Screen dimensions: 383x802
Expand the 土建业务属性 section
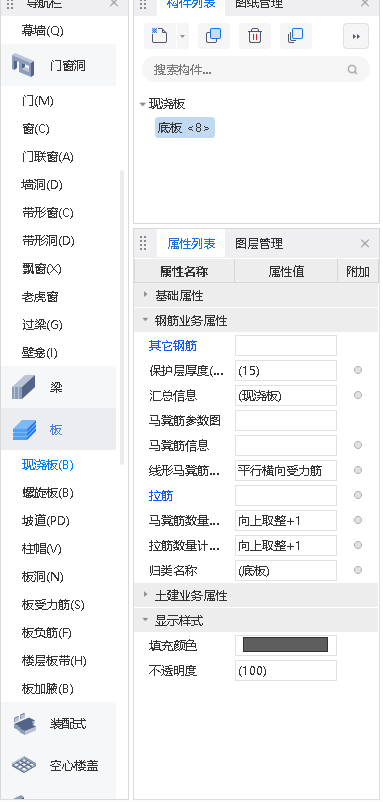(145, 595)
